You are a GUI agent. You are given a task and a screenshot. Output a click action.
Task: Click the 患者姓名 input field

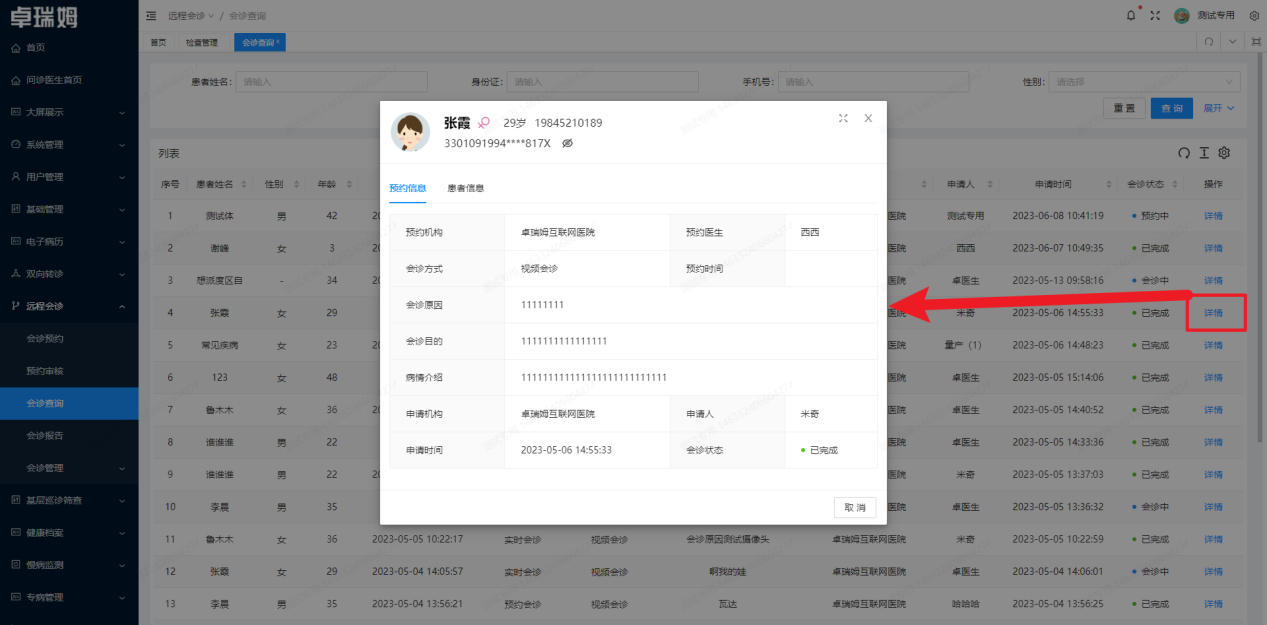pyautogui.click(x=333, y=82)
